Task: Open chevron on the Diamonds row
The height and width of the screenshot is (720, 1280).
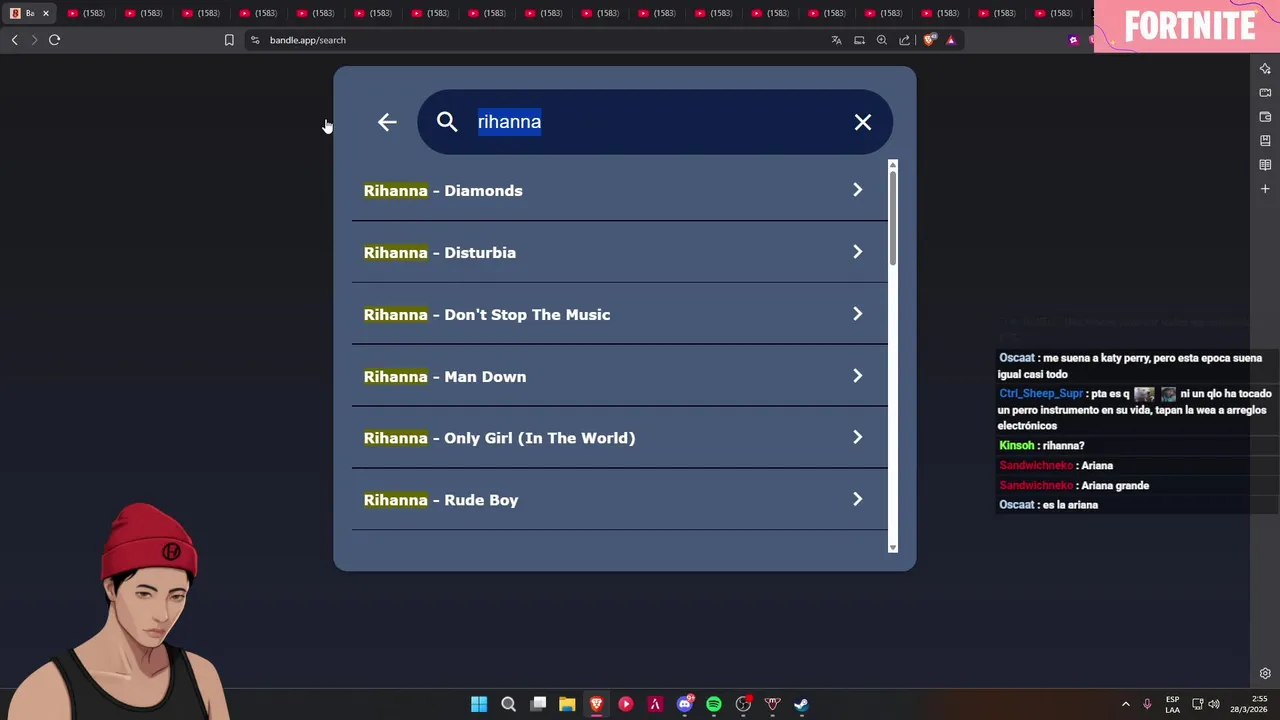Action: pos(857,190)
